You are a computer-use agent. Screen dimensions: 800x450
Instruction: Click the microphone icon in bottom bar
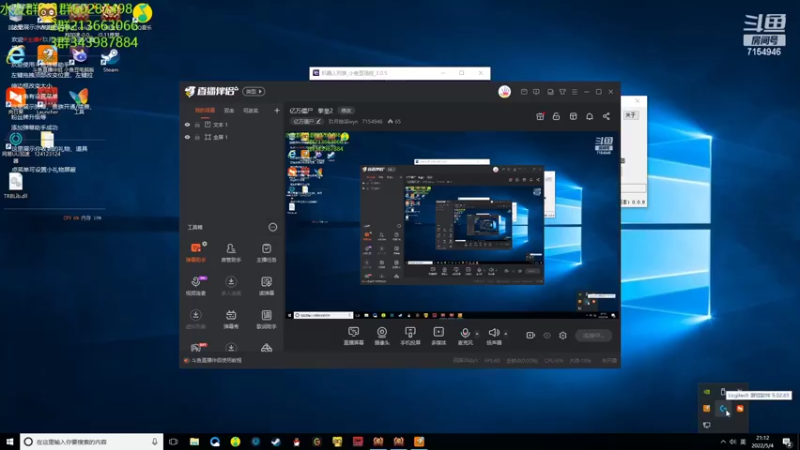coord(465,333)
